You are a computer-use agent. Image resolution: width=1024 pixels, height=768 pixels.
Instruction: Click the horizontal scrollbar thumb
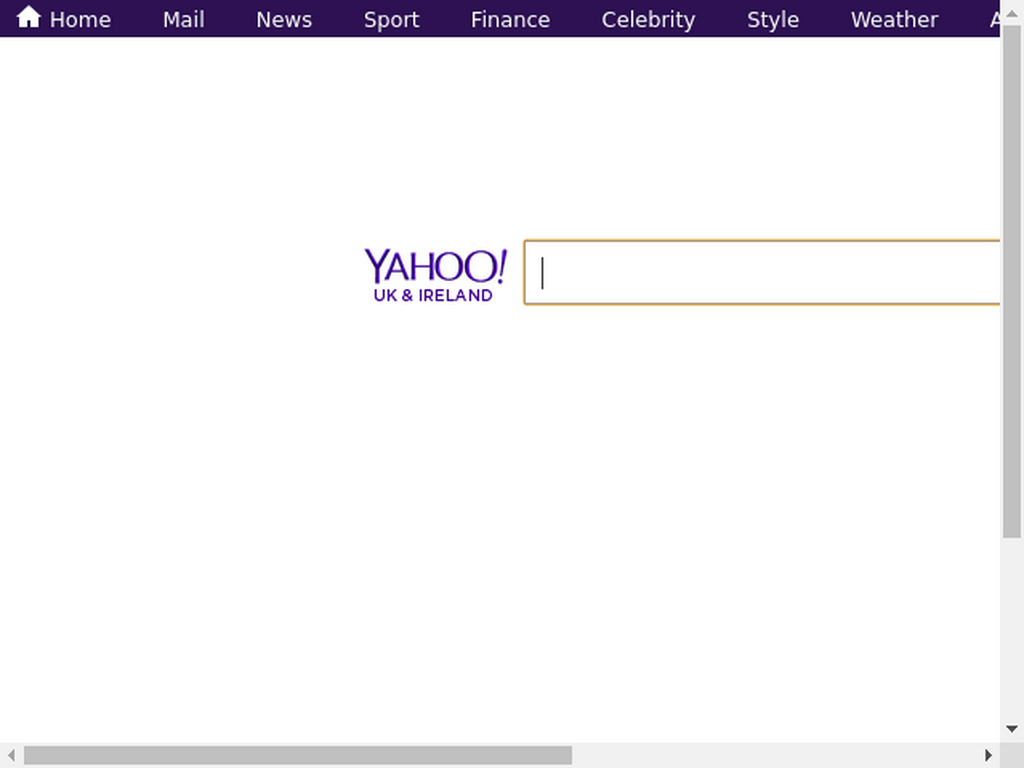pos(298,755)
